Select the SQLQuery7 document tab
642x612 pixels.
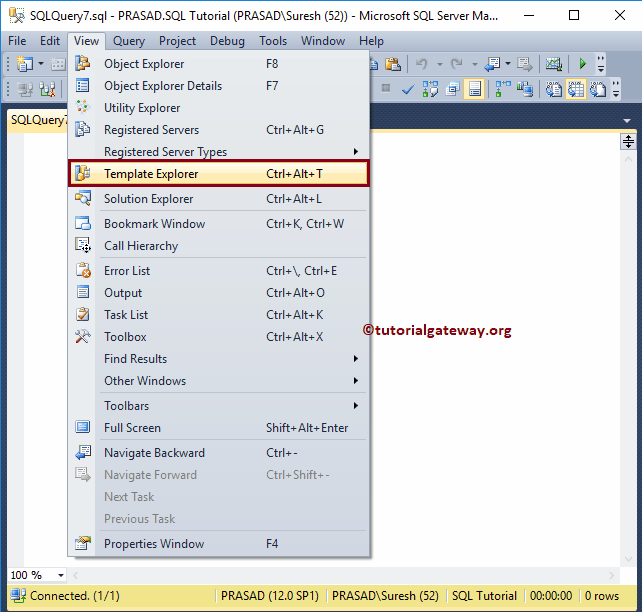38,120
